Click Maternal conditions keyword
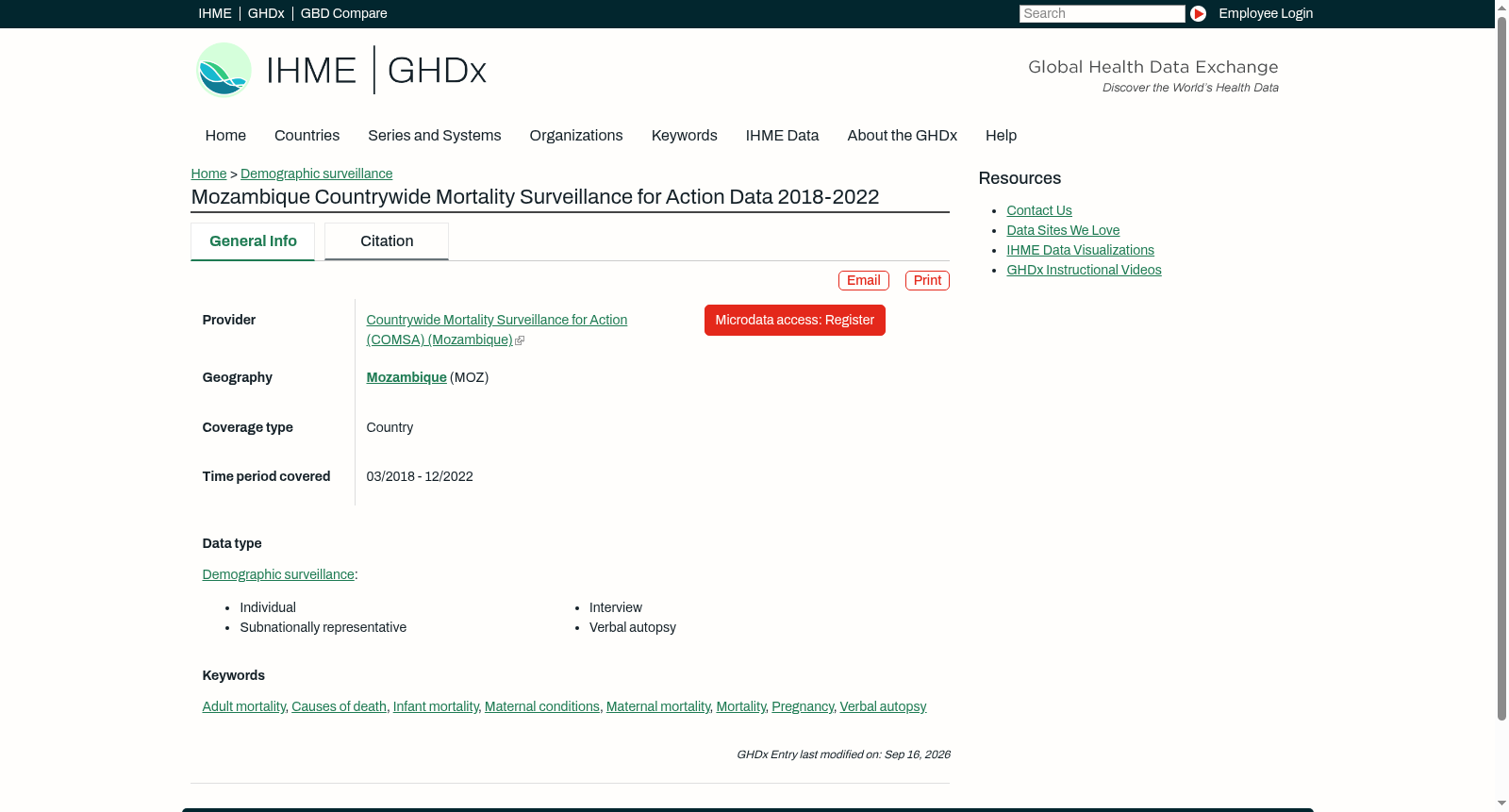 tap(542, 706)
